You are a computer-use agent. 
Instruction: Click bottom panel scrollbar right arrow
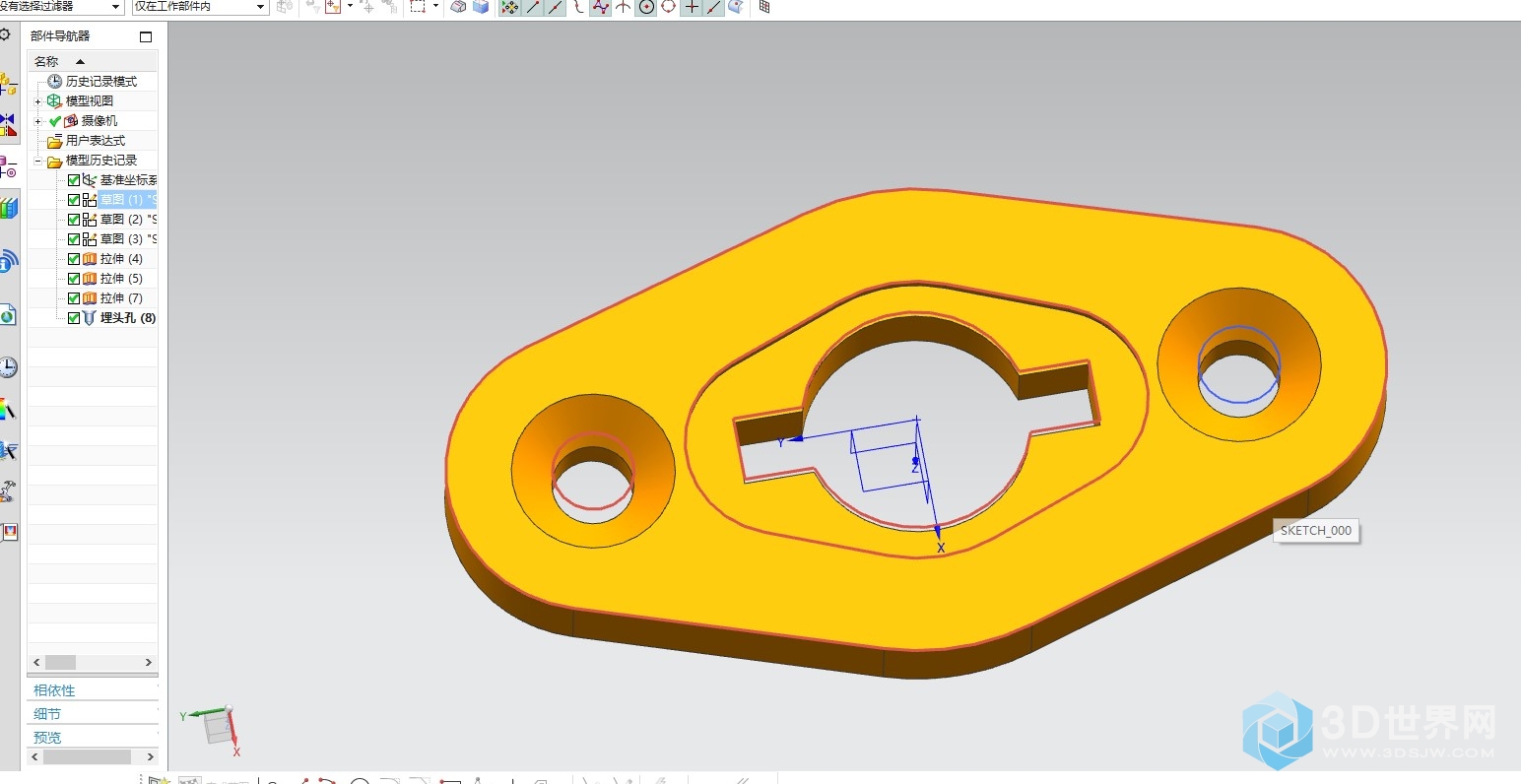pos(150,757)
